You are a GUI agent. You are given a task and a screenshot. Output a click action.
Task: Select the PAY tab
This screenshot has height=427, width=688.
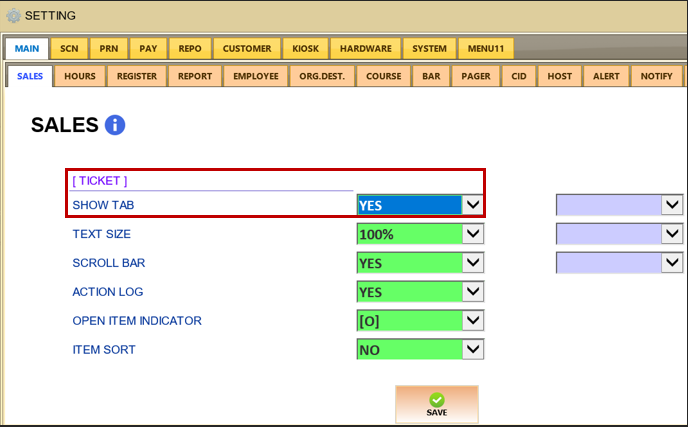(x=147, y=48)
